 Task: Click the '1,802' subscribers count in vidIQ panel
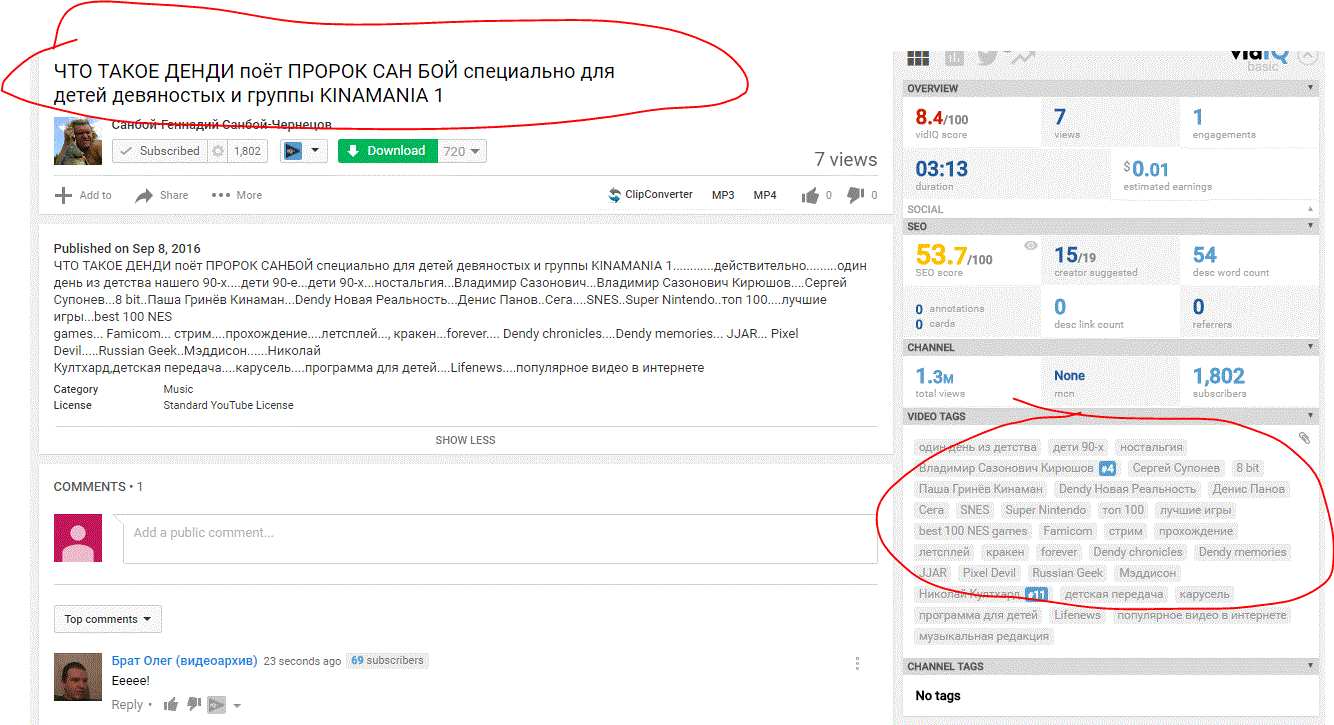(1219, 376)
